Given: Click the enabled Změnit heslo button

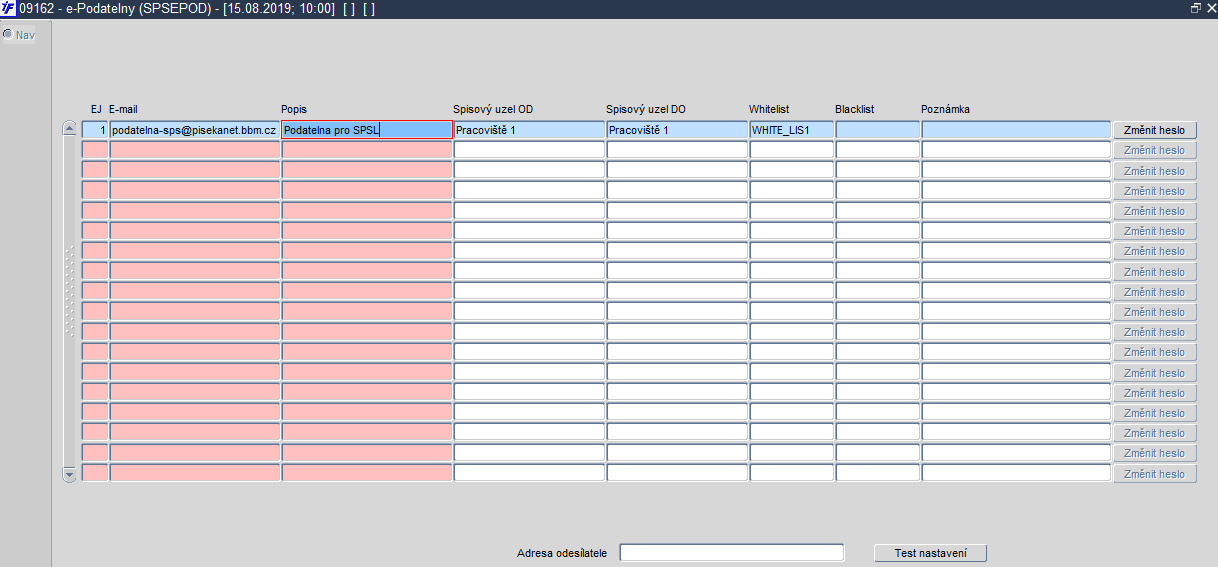Looking at the screenshot, I should point(1155,130).
